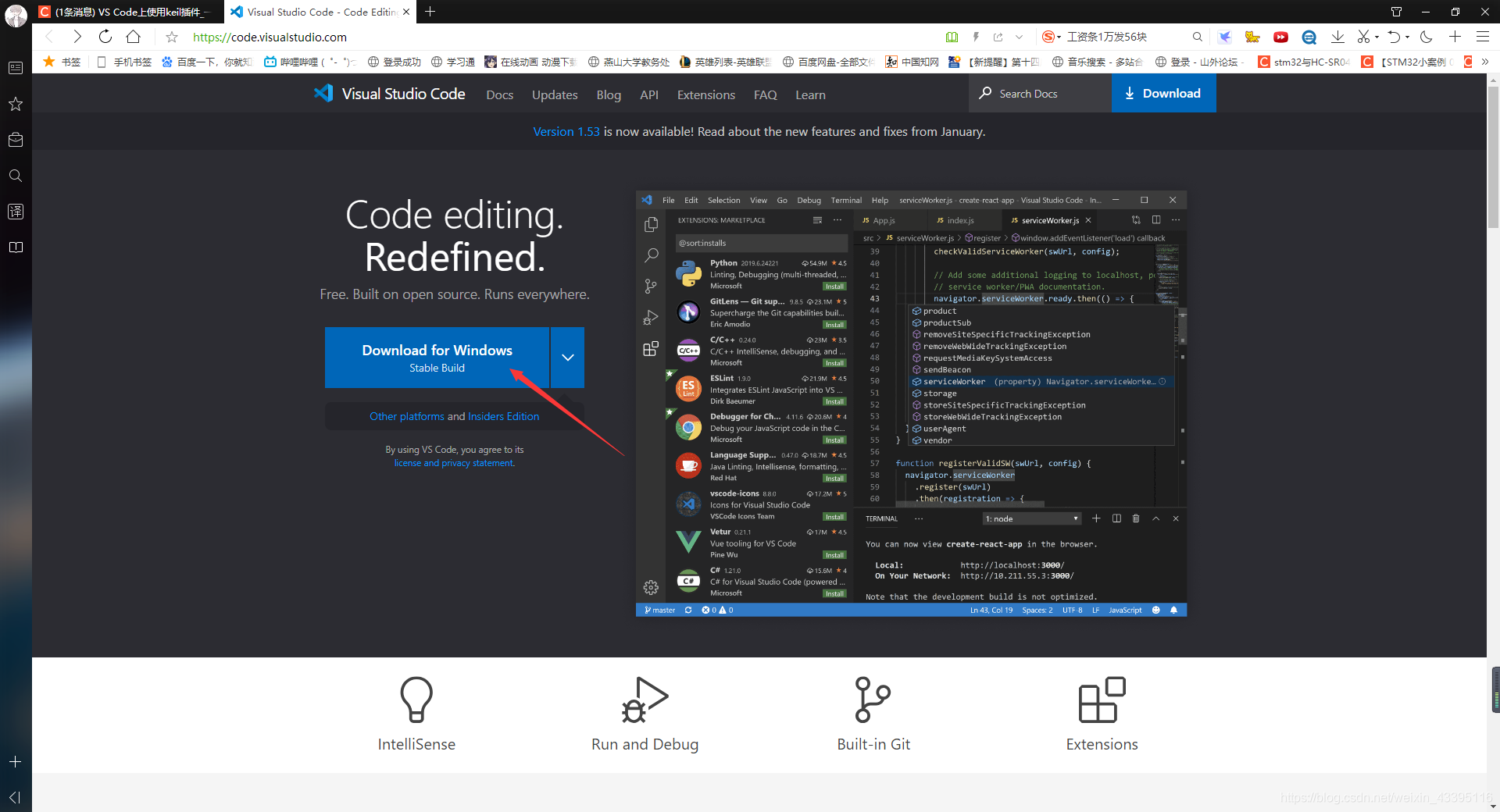Open the Extensions nav item
The width and height of the screenshot is (1500, 812).
pos(706,94)
